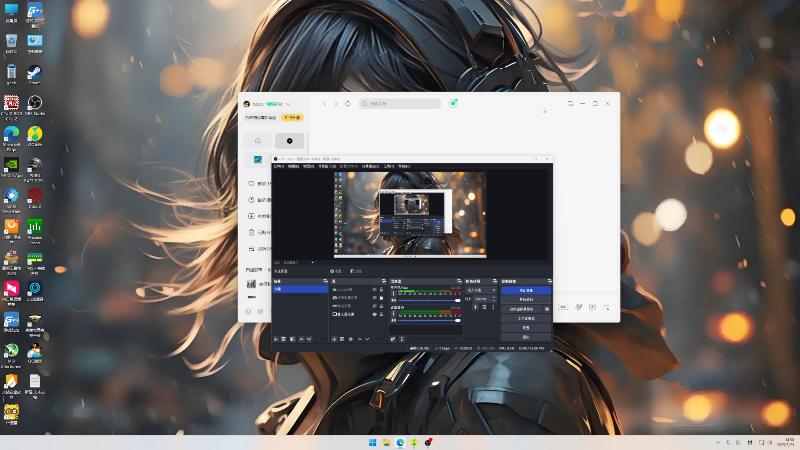Click the virtual camera button in Controls dock
Viewport: 800px width, 450px height.
pos(521,309)
